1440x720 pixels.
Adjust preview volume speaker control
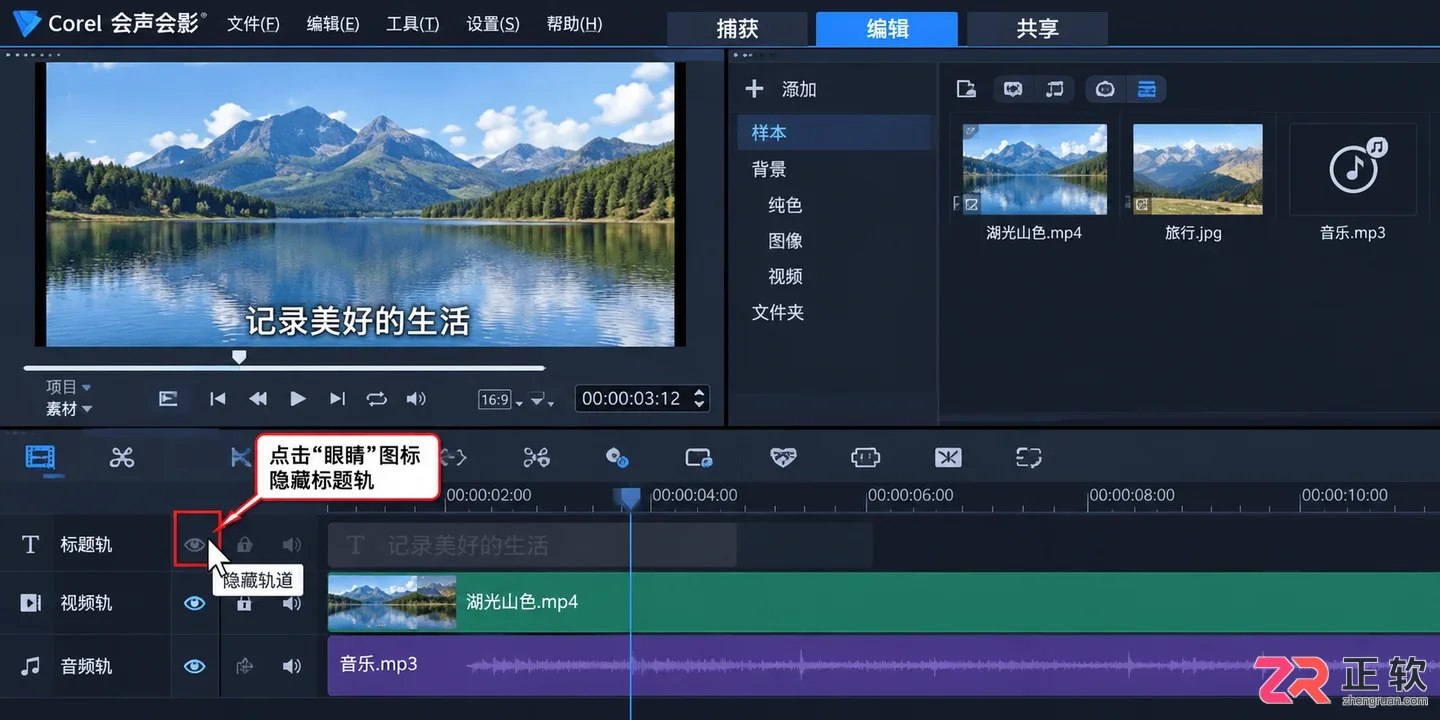coord(416,399)
